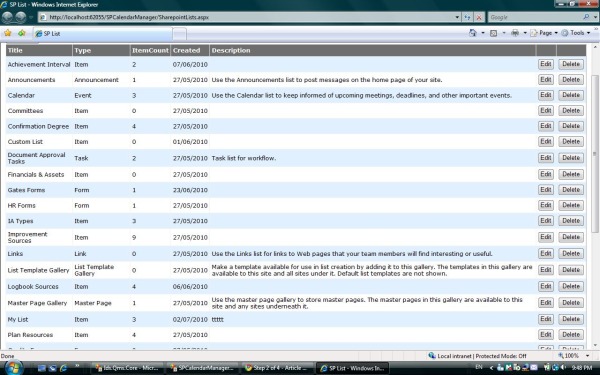Click the Google search input box
The image size is (600, 375).
coord(535,17)
